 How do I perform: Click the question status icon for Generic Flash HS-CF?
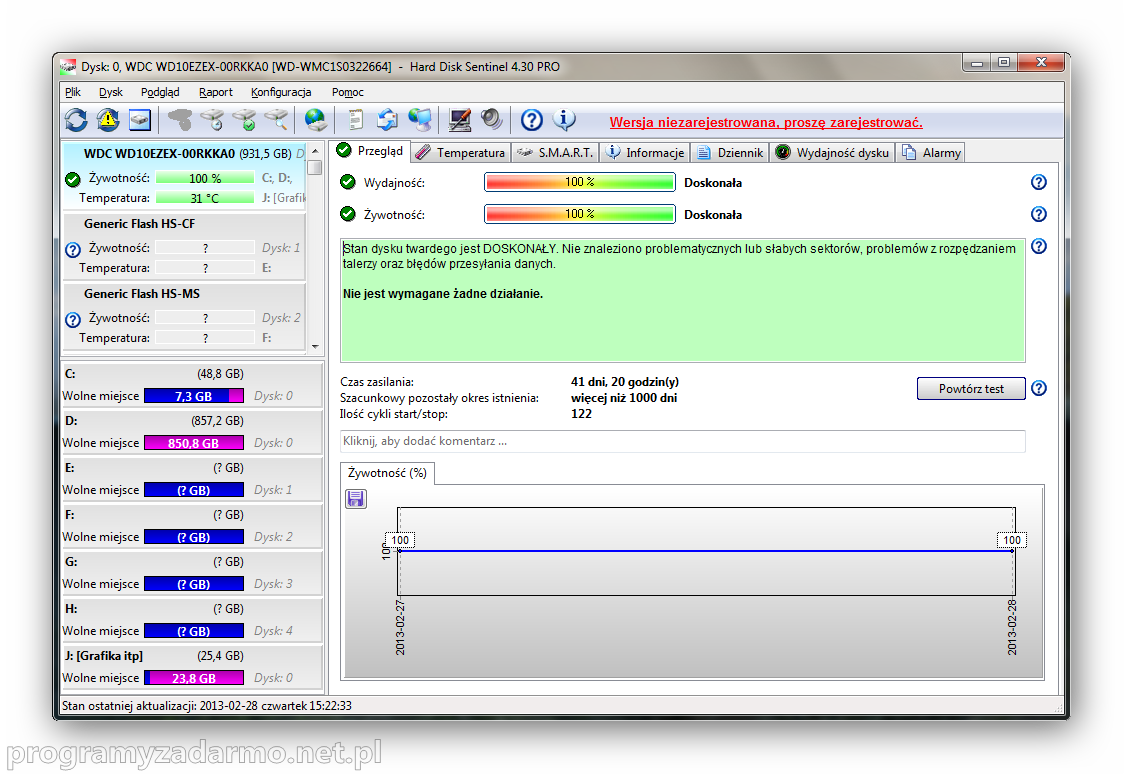point(72,249)
